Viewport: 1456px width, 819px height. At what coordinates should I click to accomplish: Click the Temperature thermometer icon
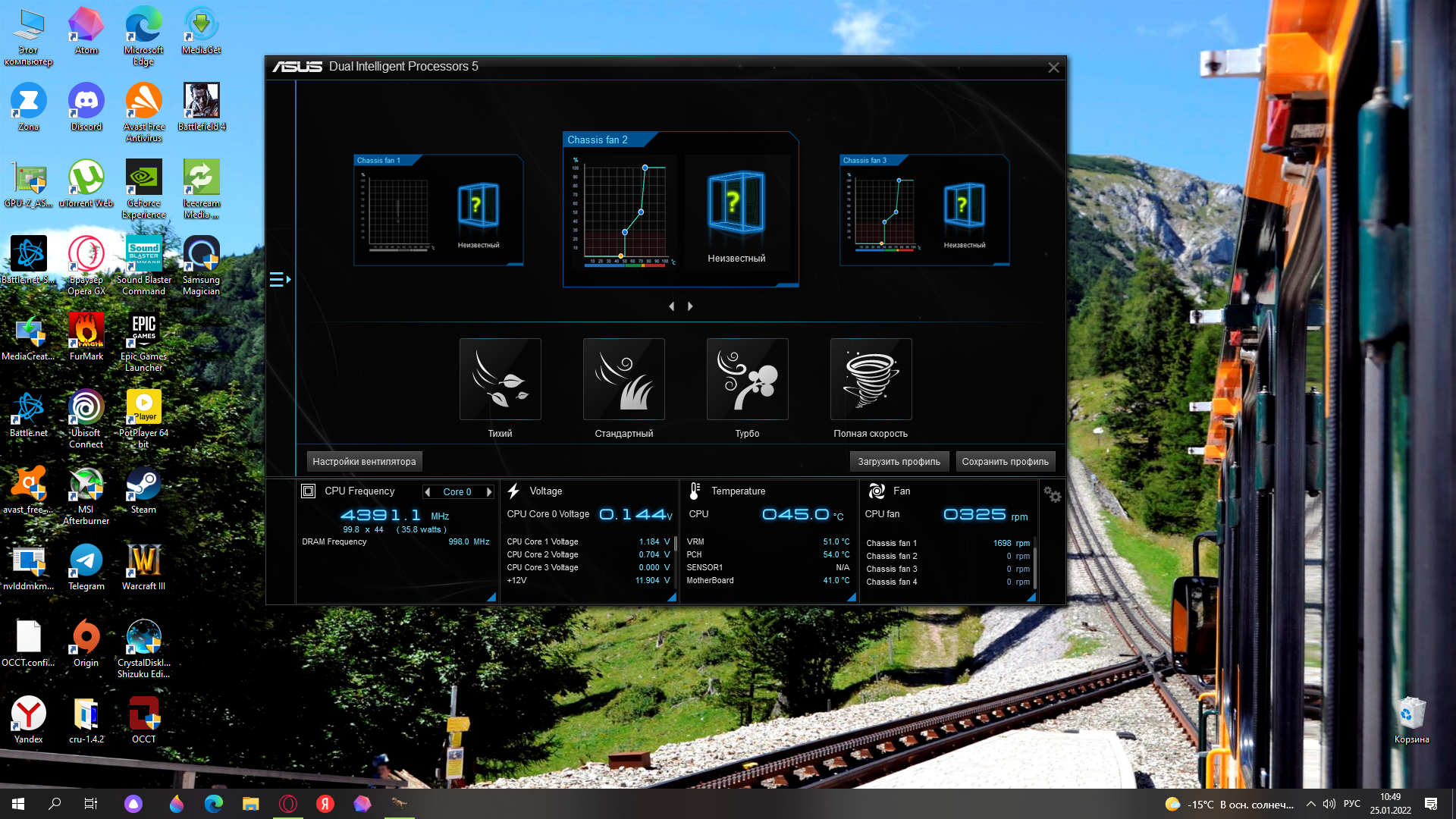695,491
